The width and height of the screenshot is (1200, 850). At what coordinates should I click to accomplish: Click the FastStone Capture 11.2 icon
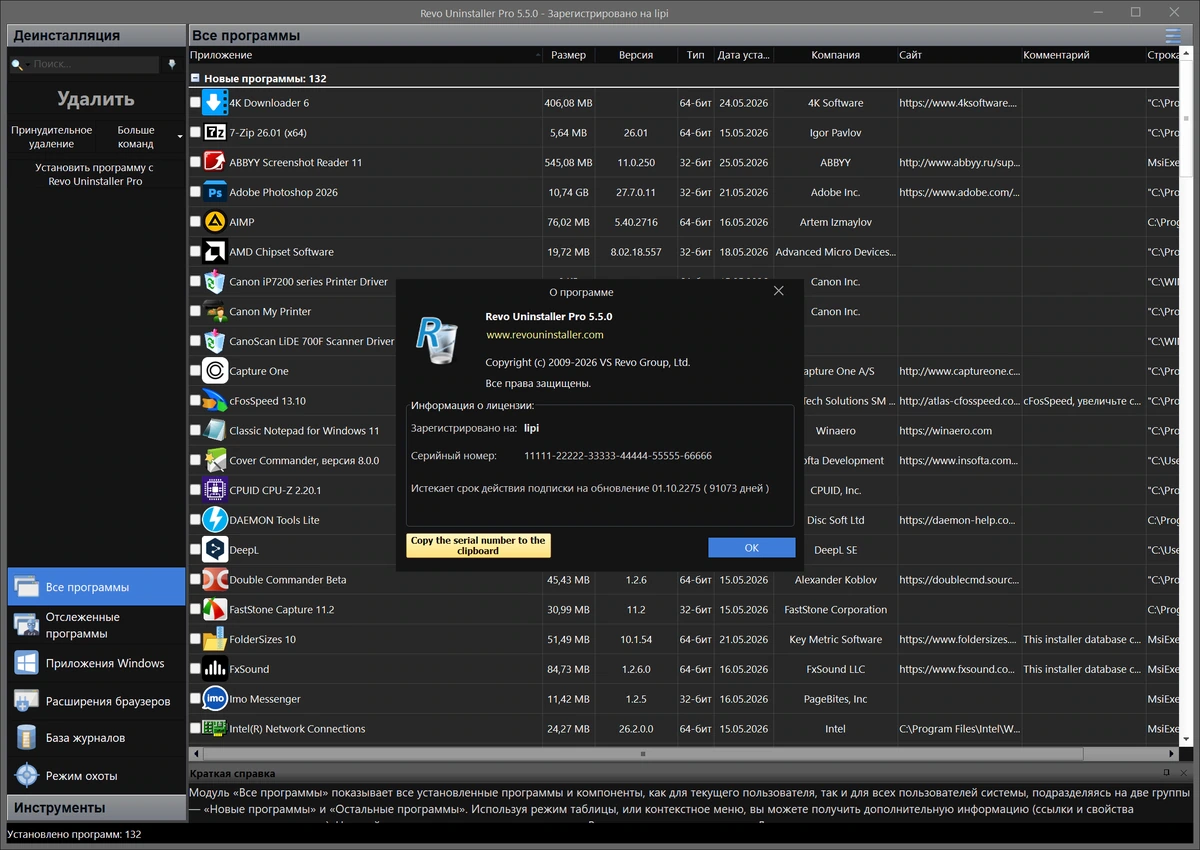point(215,609)
